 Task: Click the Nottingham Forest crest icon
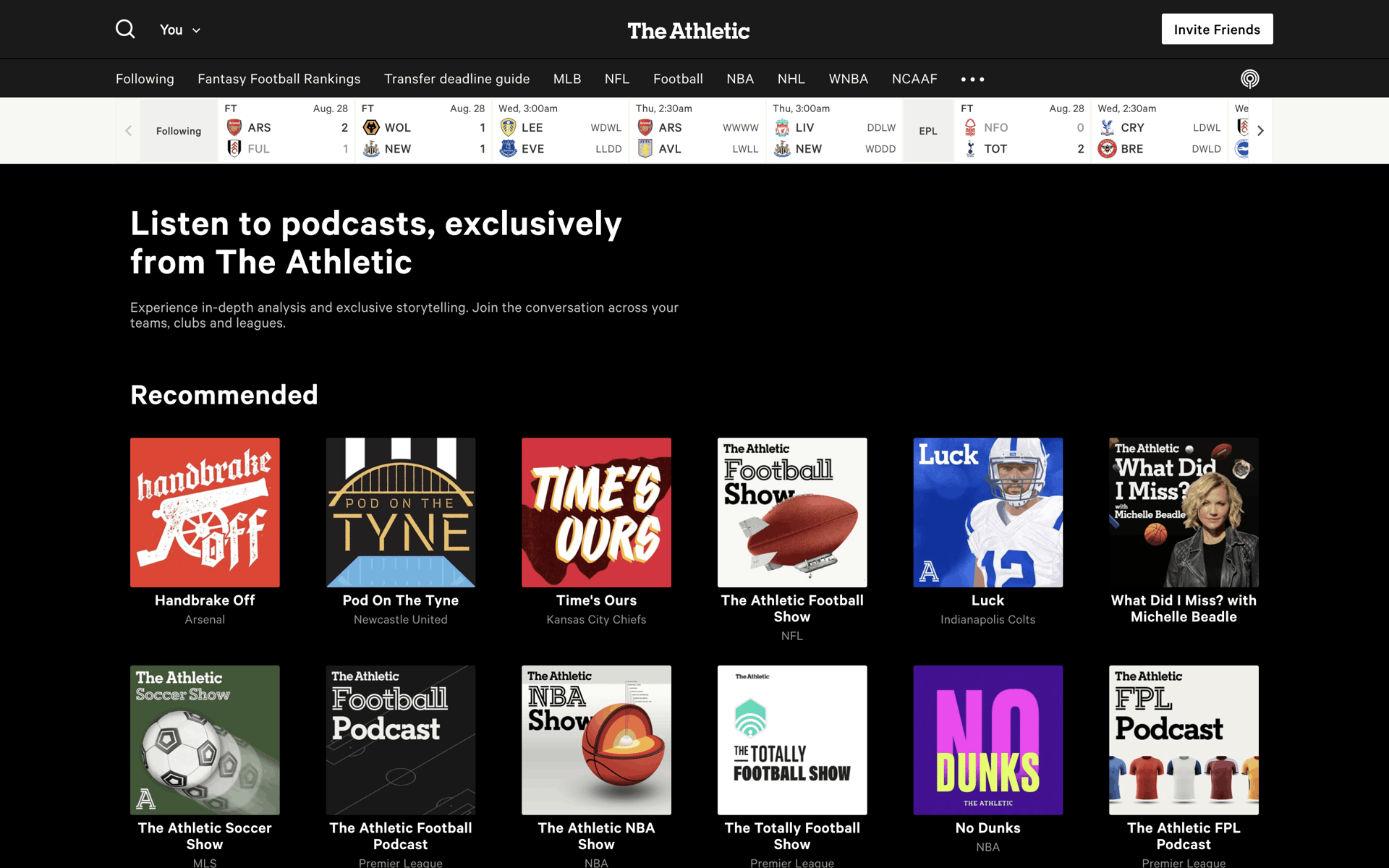[x=970, y=127]
